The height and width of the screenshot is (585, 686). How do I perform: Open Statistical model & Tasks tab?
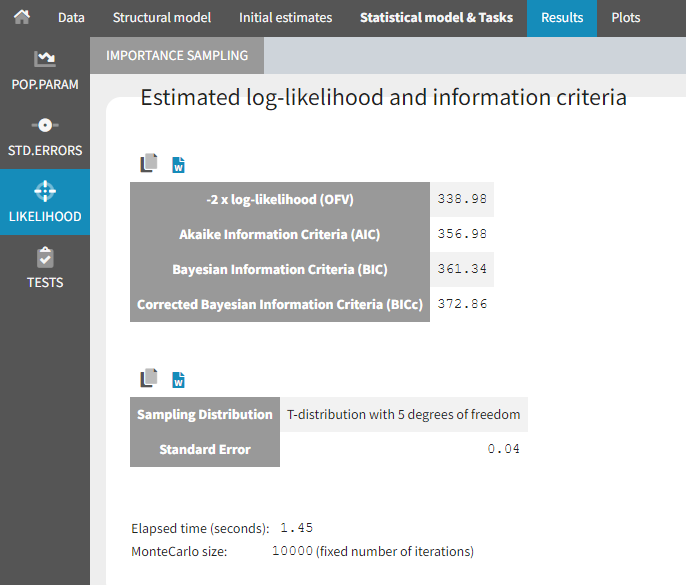coord(436,18)
